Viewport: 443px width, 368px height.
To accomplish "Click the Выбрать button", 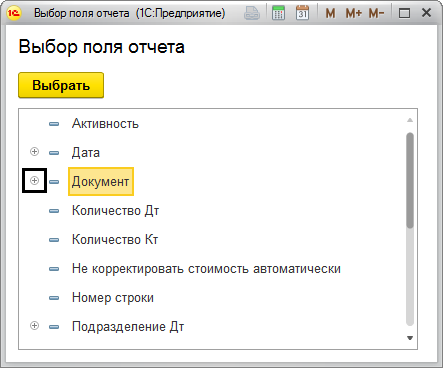I will [61, 85].
